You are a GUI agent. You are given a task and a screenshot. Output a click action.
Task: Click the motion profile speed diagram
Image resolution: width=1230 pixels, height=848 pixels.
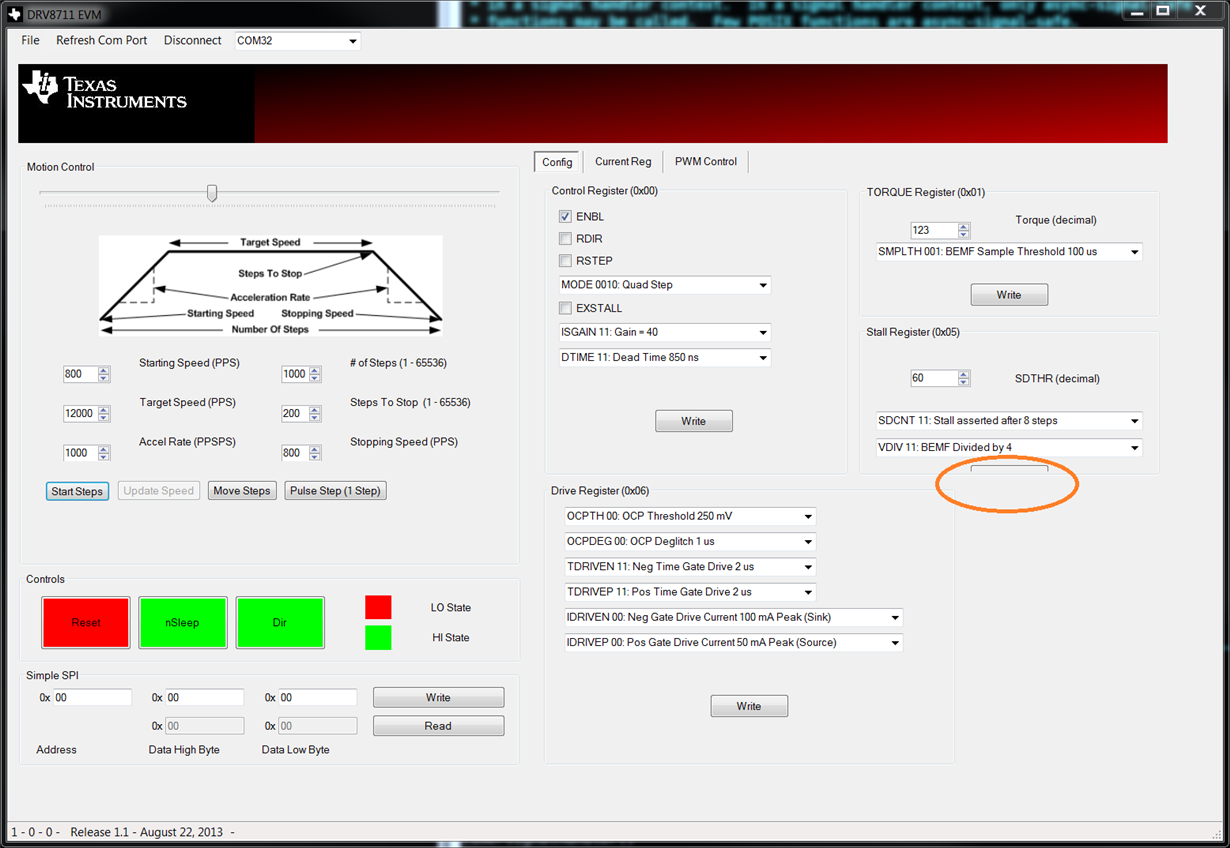click(x=270, y=285)
